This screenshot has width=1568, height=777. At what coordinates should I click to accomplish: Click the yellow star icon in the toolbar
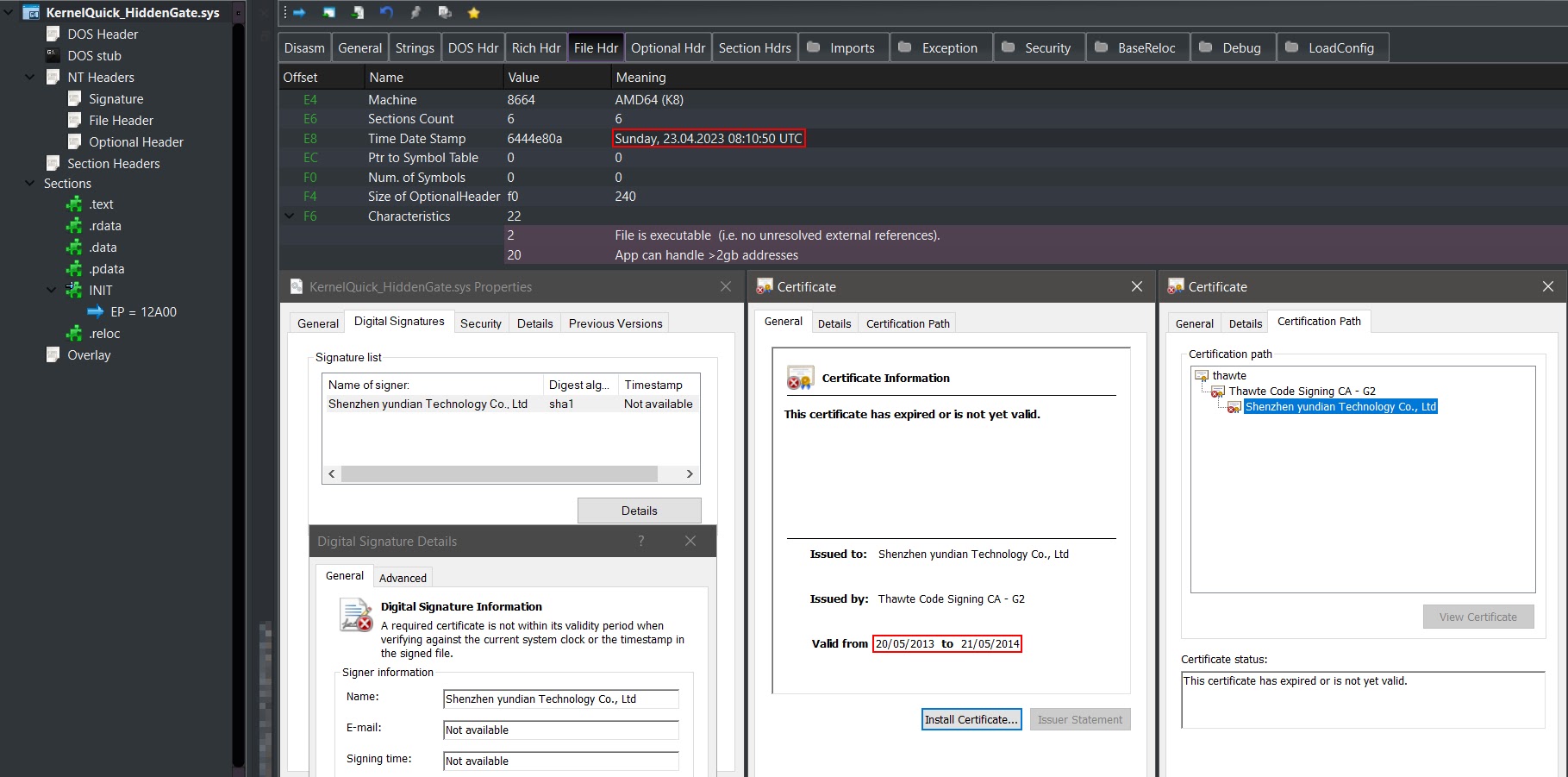click(x=473, y=12)
